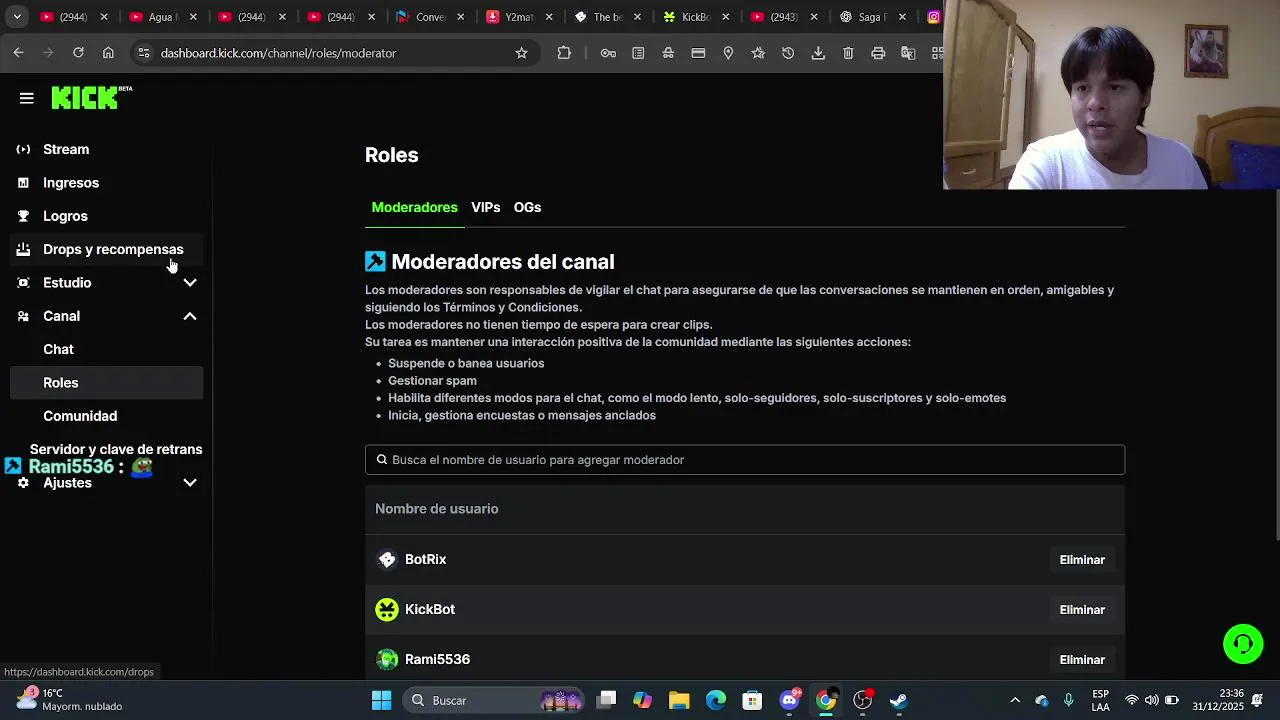Switch to Y2mate browser tab
This screenshot has width=1280, height=720.
518,17
